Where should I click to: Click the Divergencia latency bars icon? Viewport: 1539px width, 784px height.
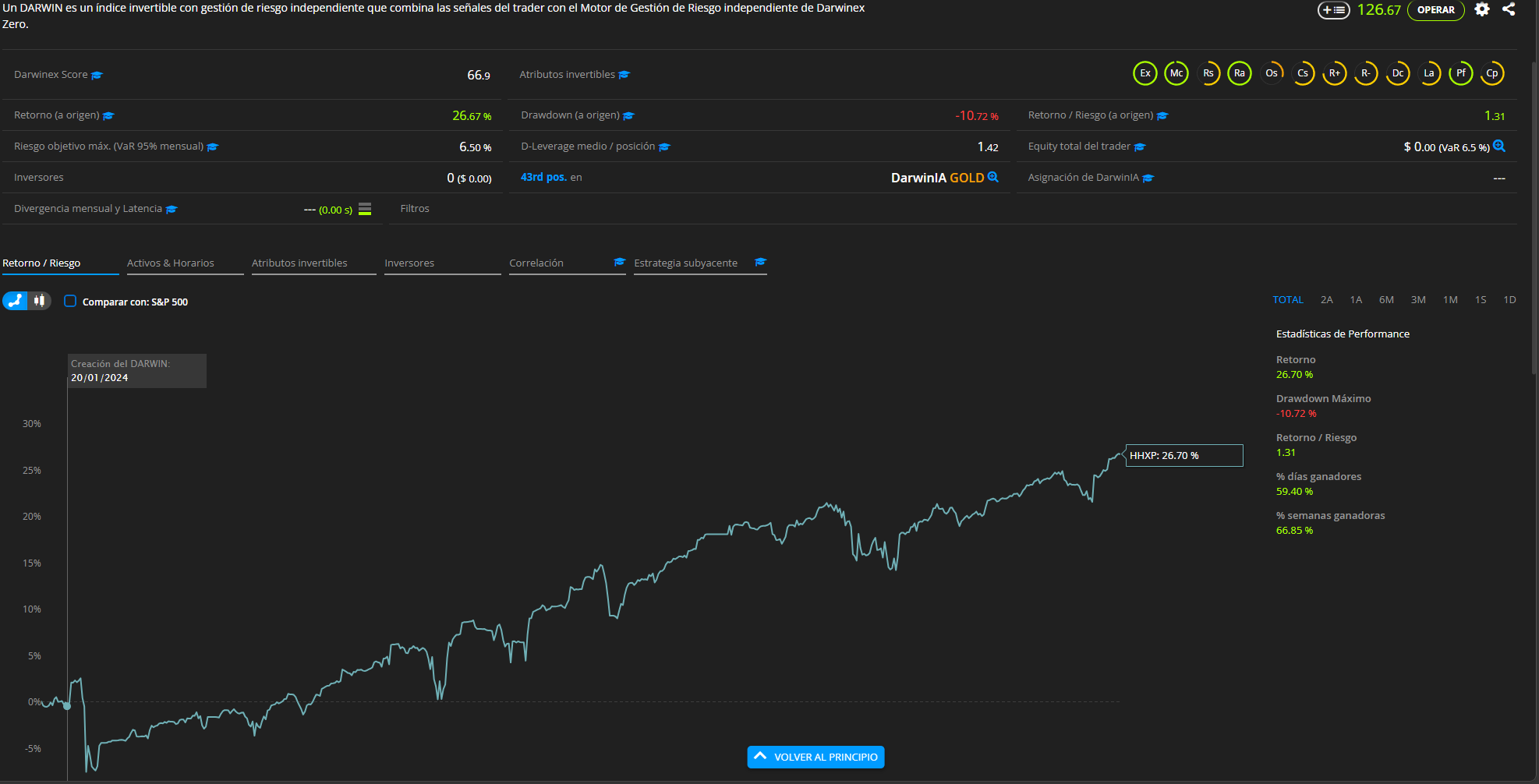pos(365,209)
